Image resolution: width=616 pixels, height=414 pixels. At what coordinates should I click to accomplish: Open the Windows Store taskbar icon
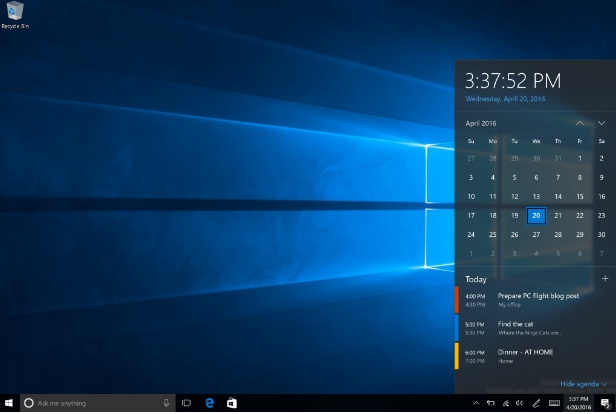(232, 402)
